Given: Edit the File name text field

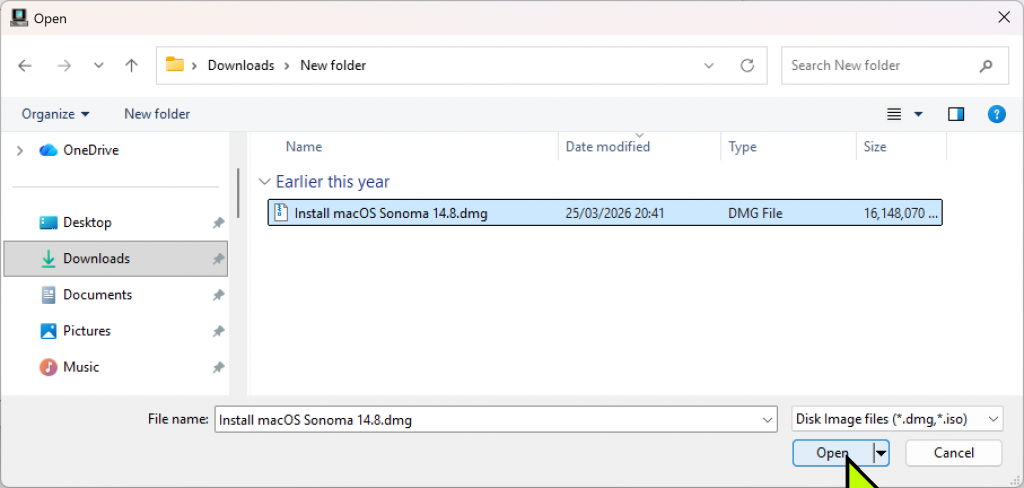Looking at the screenshot, I should [488, 420].
